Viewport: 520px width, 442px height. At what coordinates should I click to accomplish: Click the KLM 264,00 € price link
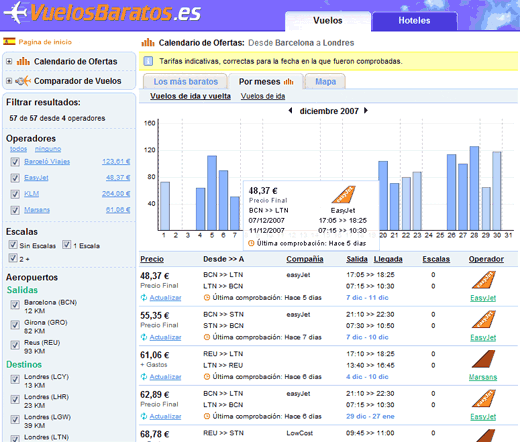coord(116,194)
